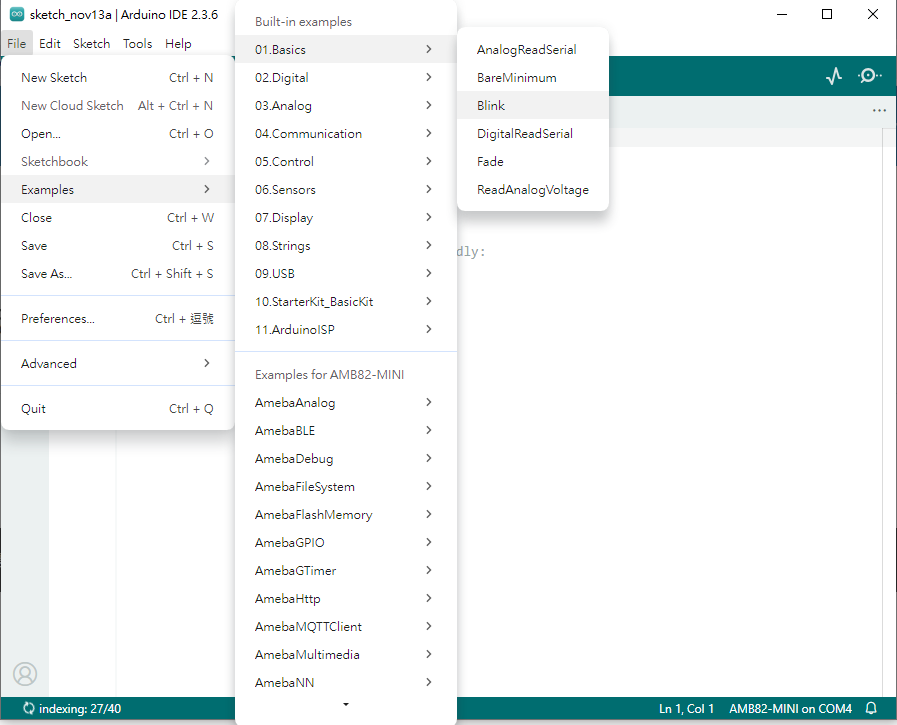Expand the 02.Digital examples submenu

[345, 78]
